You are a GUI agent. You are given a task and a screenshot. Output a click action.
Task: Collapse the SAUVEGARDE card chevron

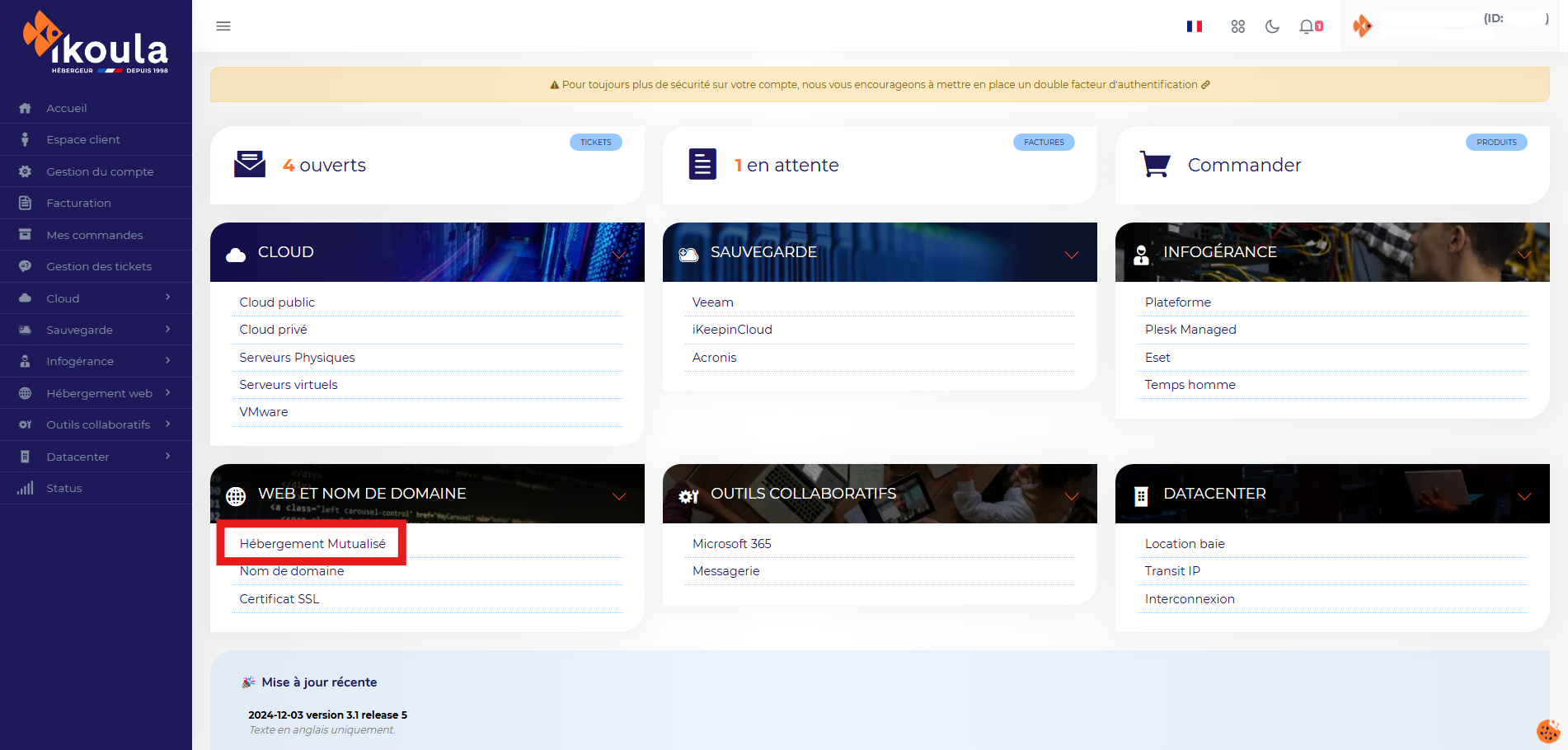1072,255
